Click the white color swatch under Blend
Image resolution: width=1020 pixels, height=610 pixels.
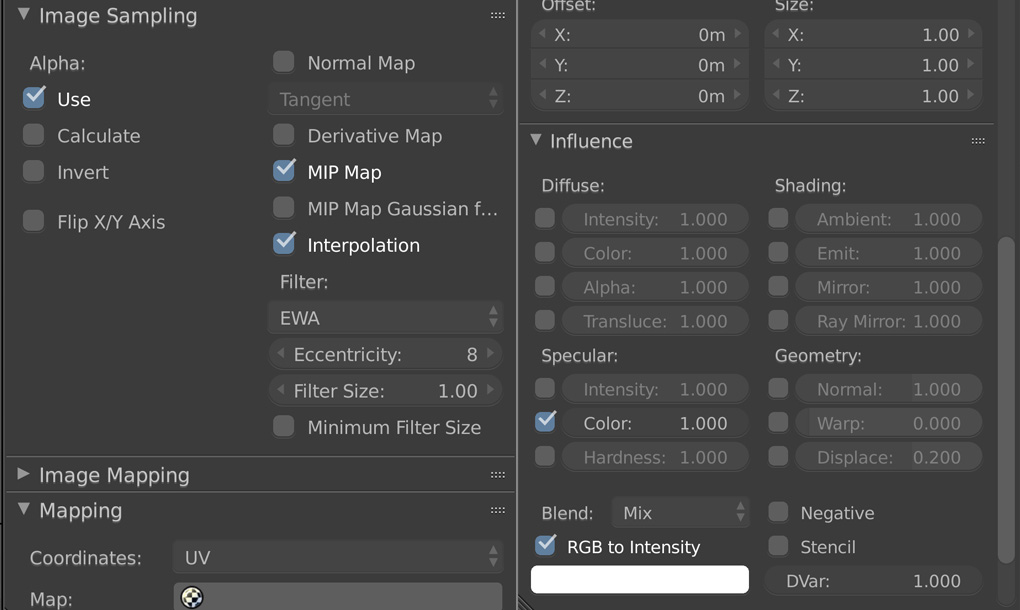pos(639,580)
